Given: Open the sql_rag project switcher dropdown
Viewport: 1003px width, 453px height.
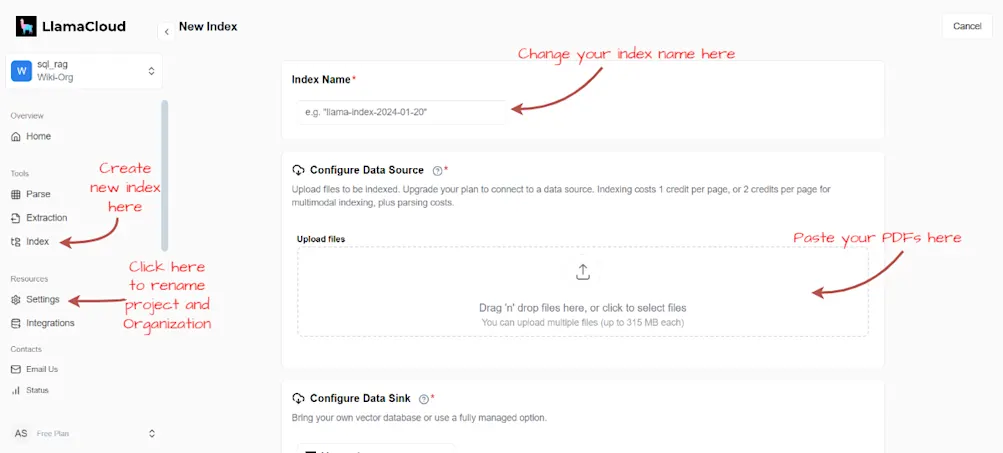Looking at the screenshot, I should click(84, 71).
